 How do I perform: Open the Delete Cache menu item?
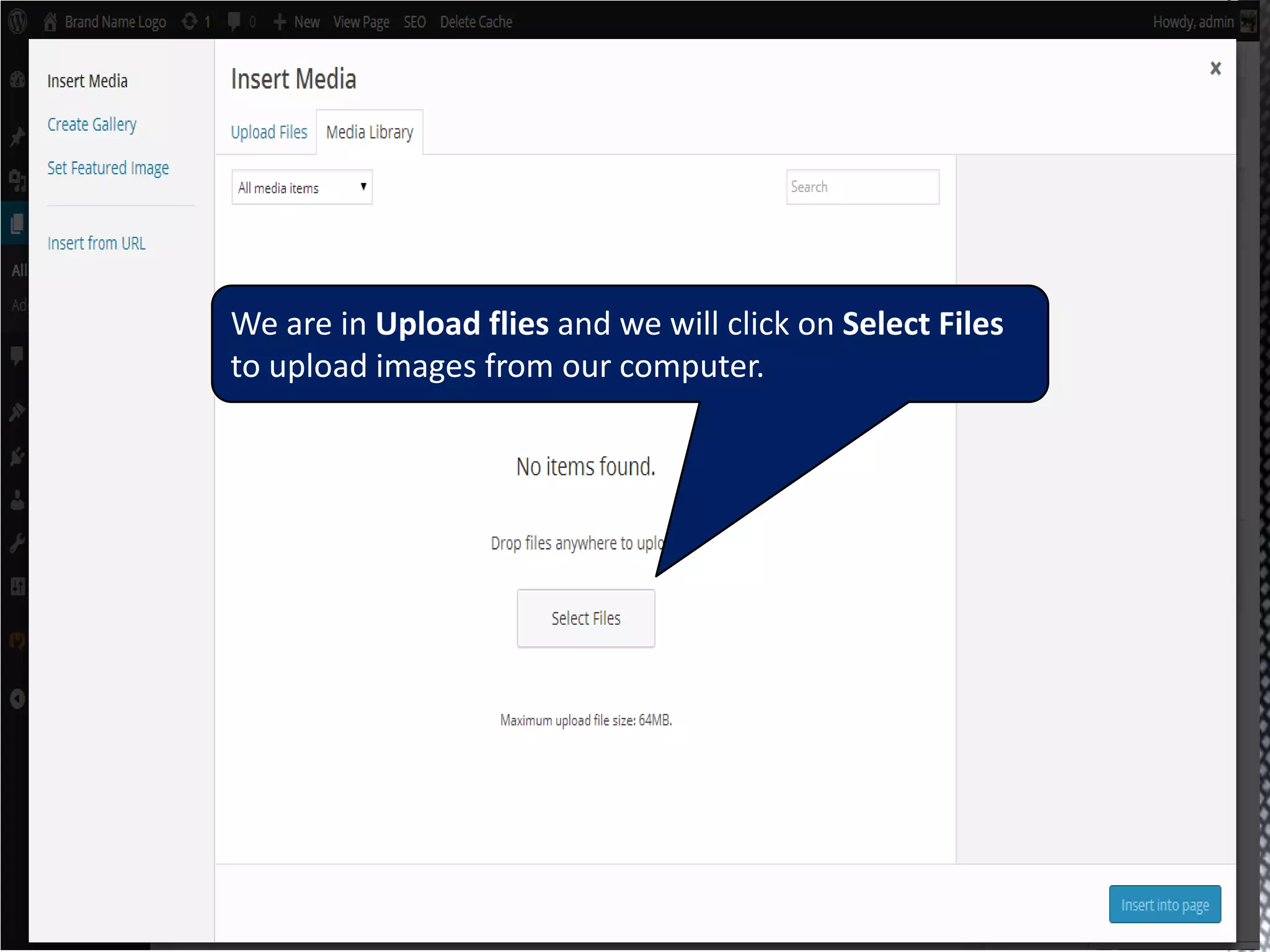click(x=476, y=22)
